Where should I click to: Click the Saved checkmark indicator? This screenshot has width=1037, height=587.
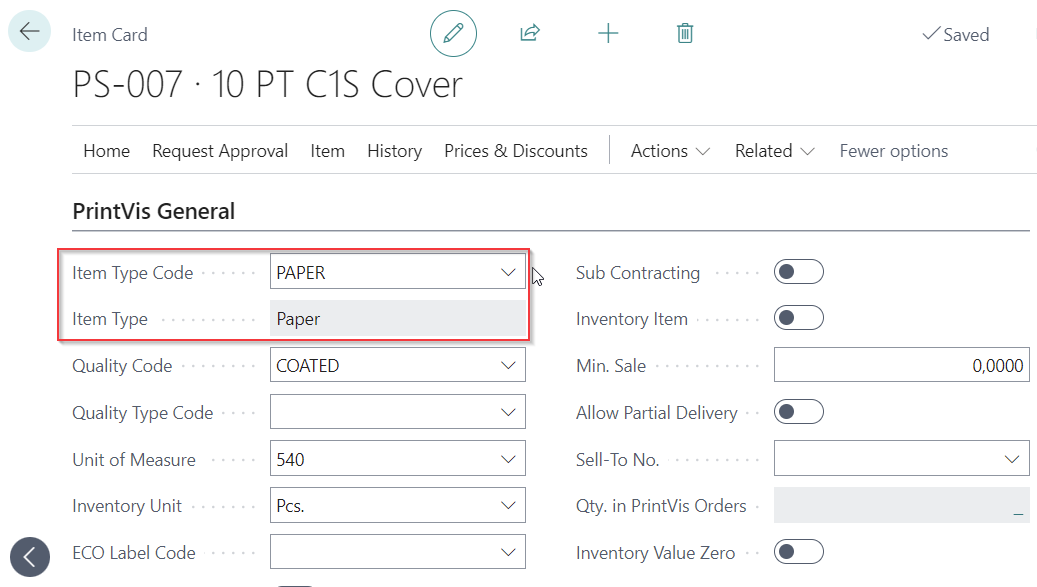pyautogui.click(x=955, y=34)
